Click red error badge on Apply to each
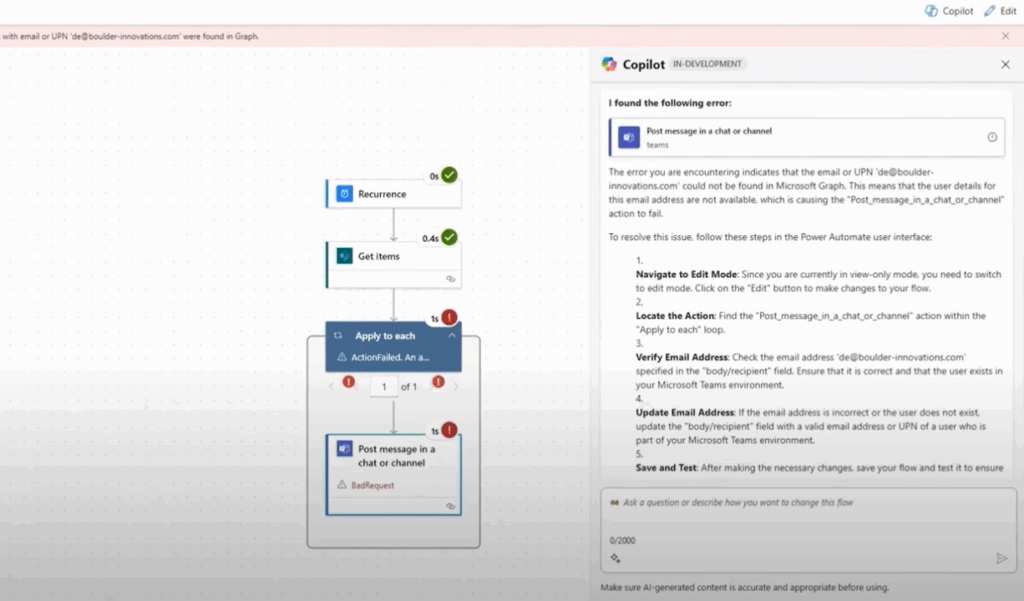 449,317
